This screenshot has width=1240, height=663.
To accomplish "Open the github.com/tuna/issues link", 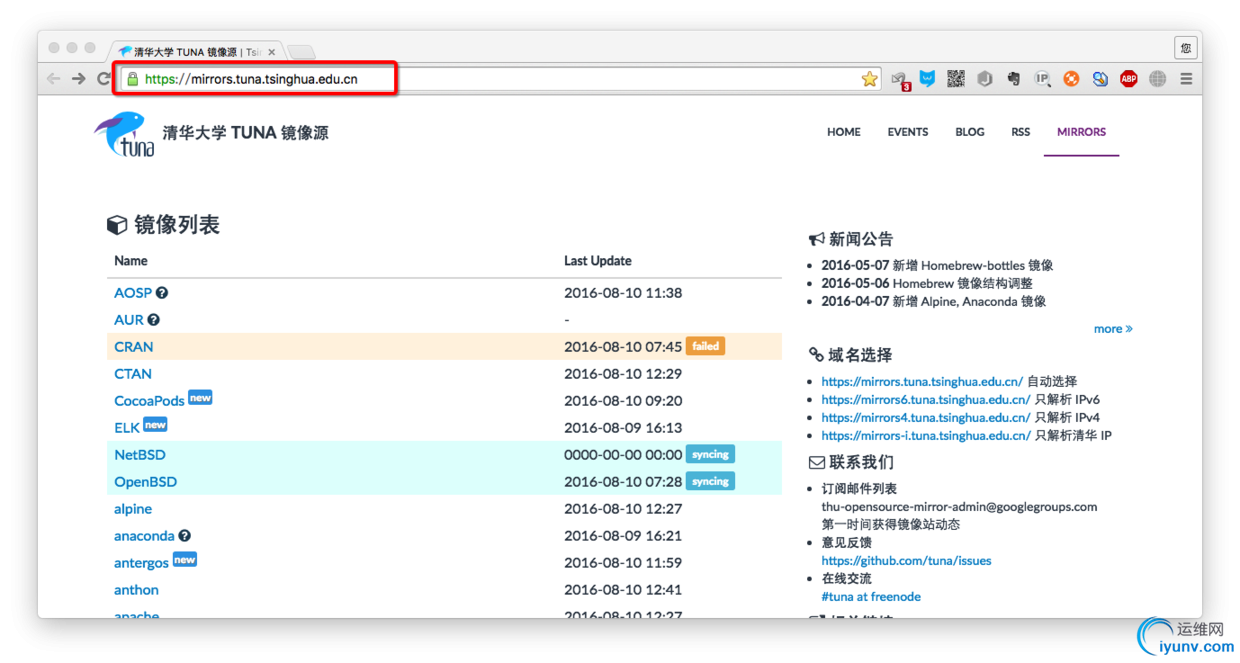I will click(906, 561).
